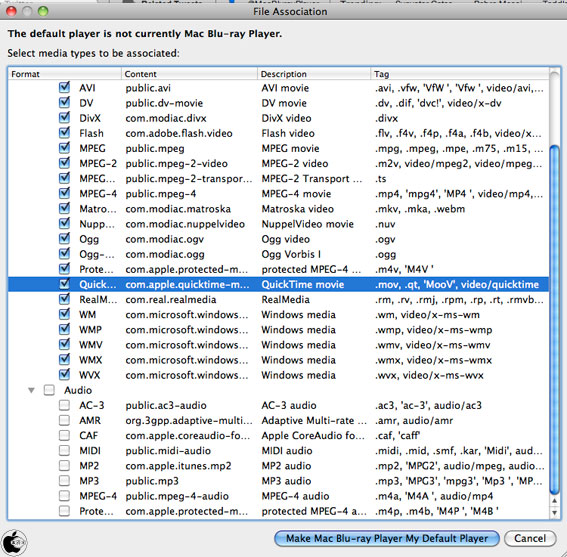Uncheck the MPEG movie checkbox
This screenshot has width=567, height=557.
pos(64,148)
